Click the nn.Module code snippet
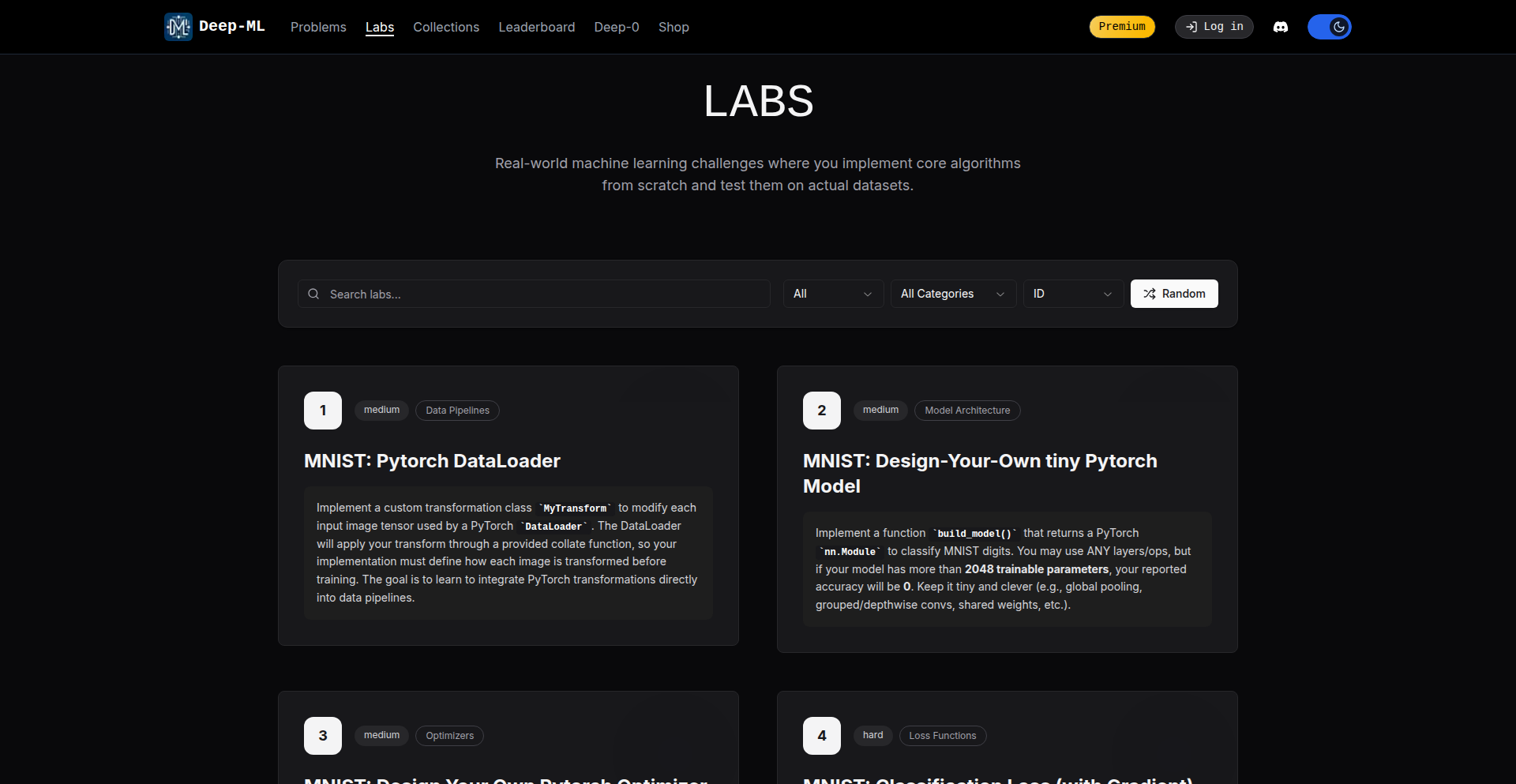Screen dimensions: 1516x784 tap(850, 552)
